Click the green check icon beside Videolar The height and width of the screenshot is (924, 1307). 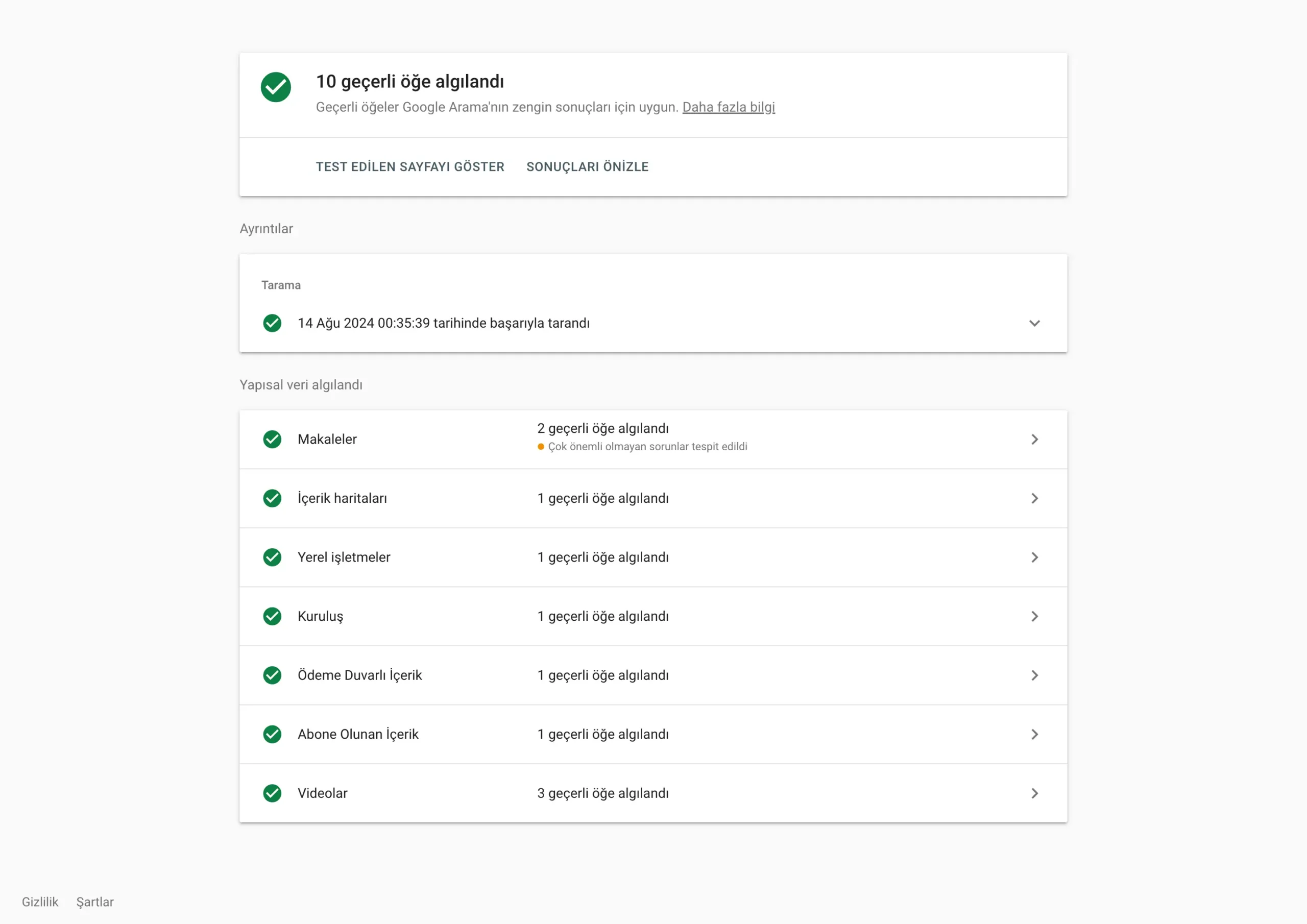272,793
